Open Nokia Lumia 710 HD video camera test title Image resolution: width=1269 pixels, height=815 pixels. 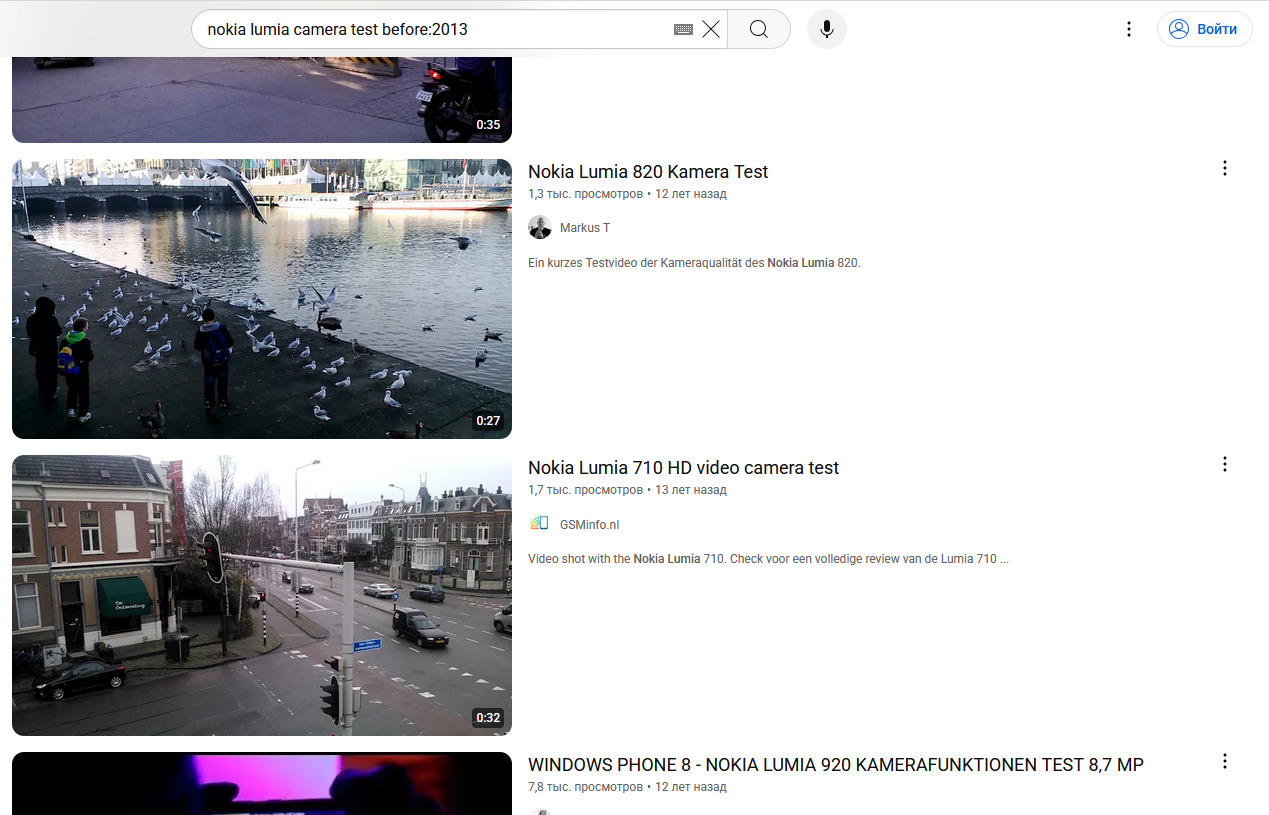pos(683,468)
